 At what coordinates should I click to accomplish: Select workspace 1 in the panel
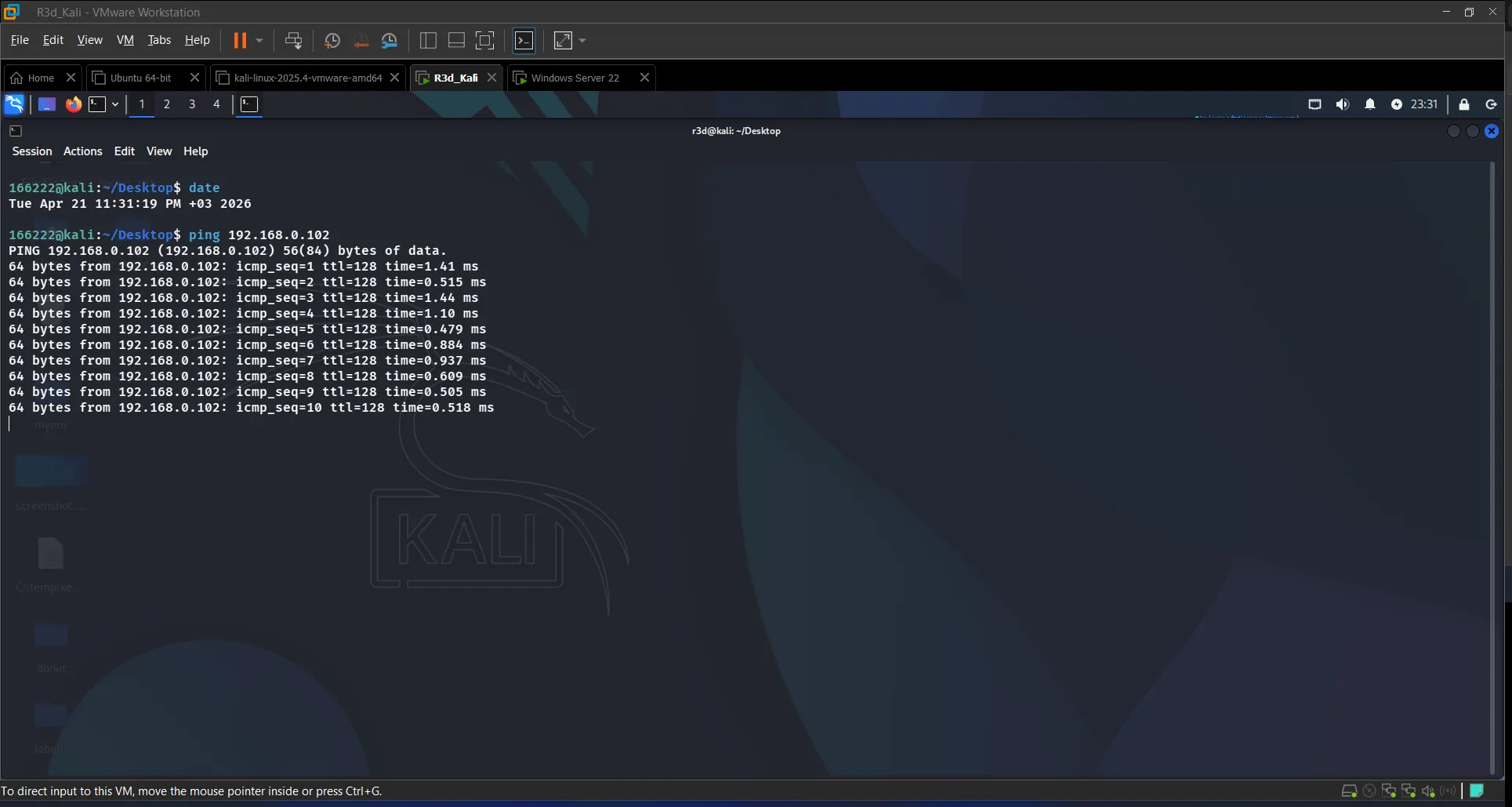tap(142, 104)
